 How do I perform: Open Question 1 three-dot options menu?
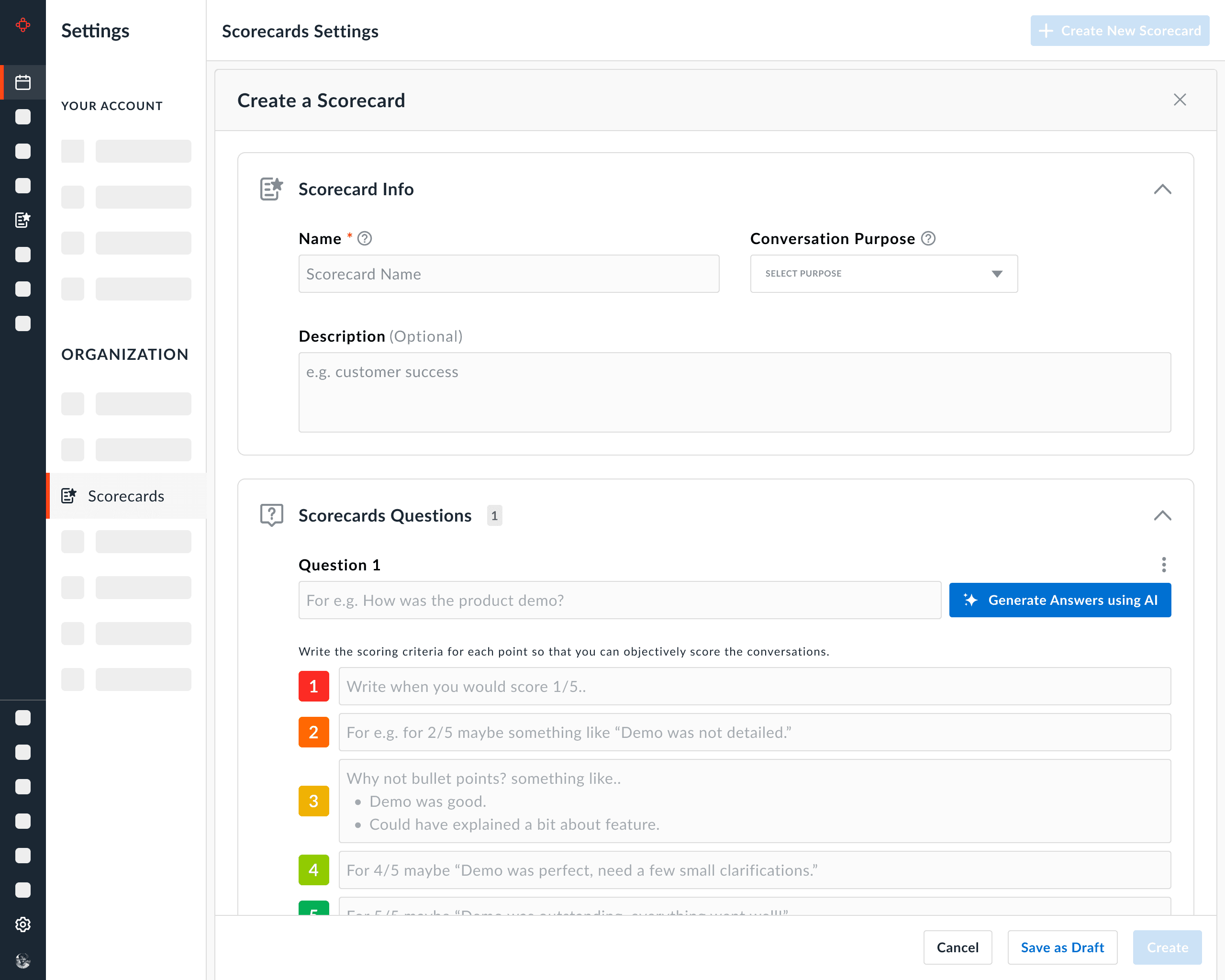coord(1163,564)
